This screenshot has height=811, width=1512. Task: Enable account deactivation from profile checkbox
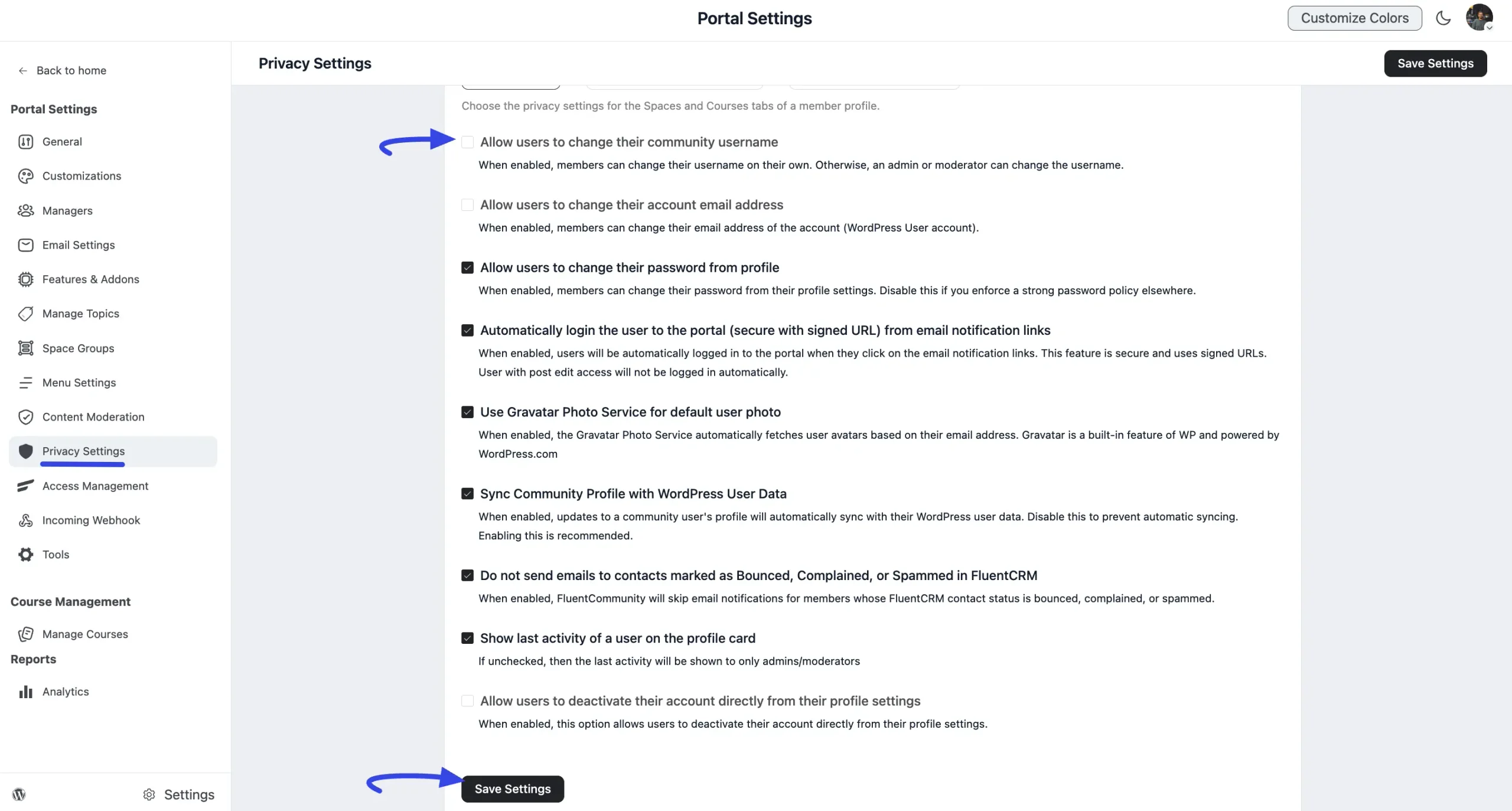click(467, 701)
